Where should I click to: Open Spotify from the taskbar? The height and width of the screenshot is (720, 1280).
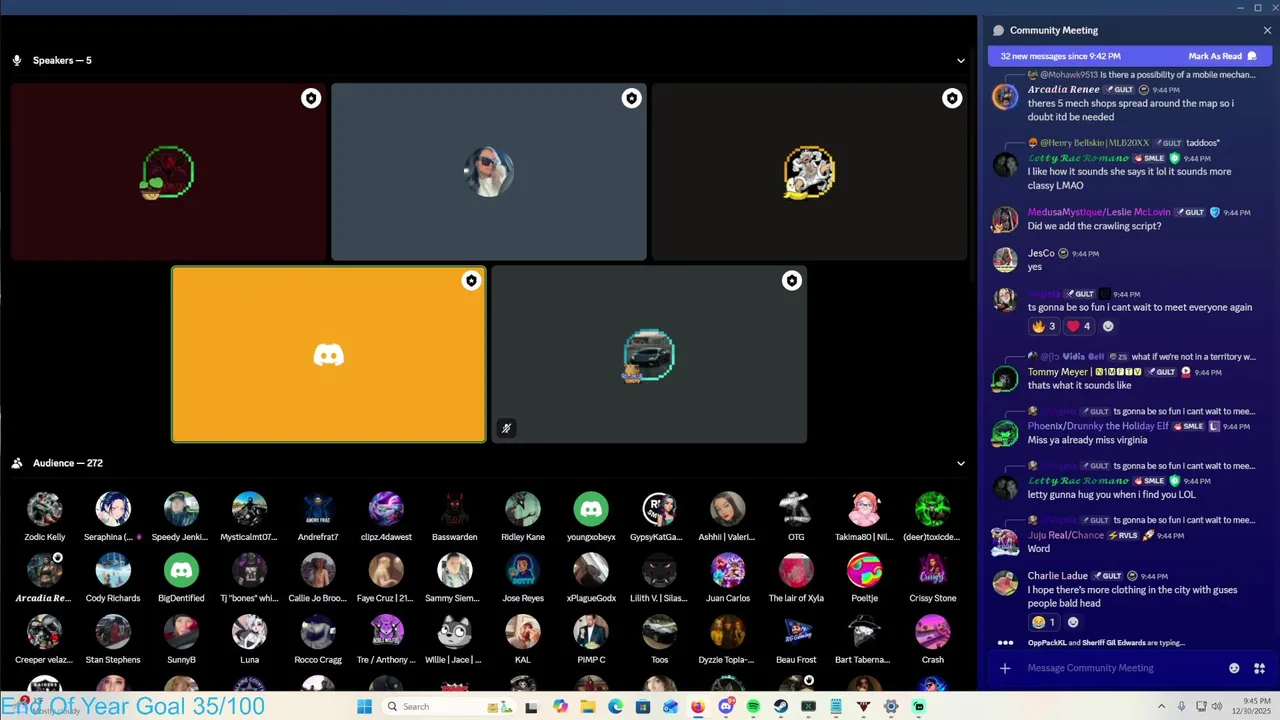pyautogui.click(x=753, y=706)
